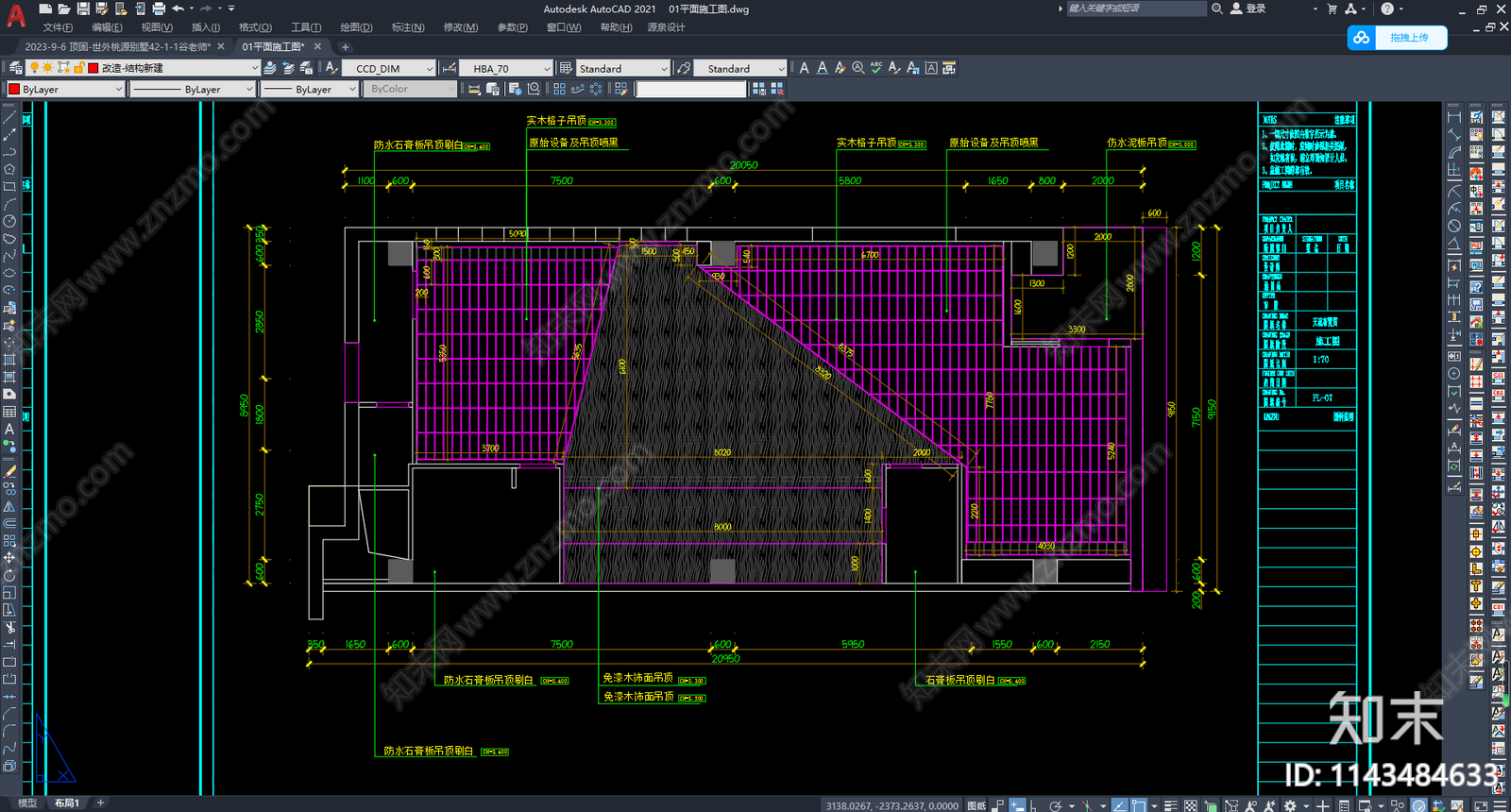Viewport: 1511px width, 812px height.
Task: Select the Circle draw tool
Action: pos(9,221)
